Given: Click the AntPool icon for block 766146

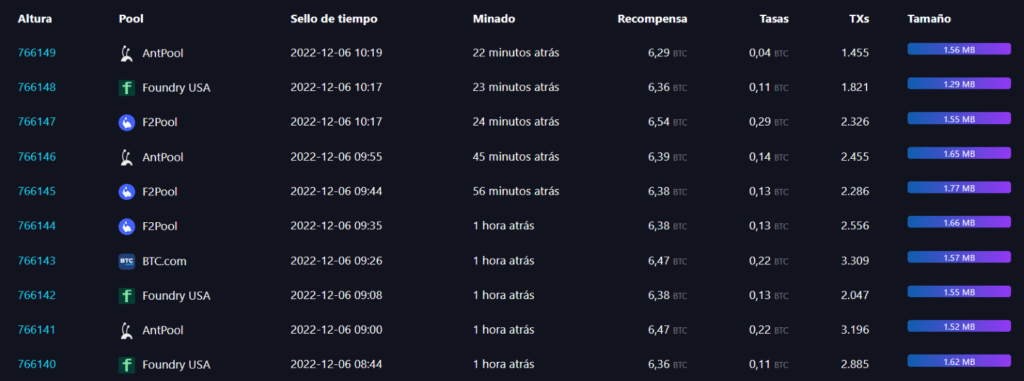Looking at the screenshot, I should tap(127, 157).
